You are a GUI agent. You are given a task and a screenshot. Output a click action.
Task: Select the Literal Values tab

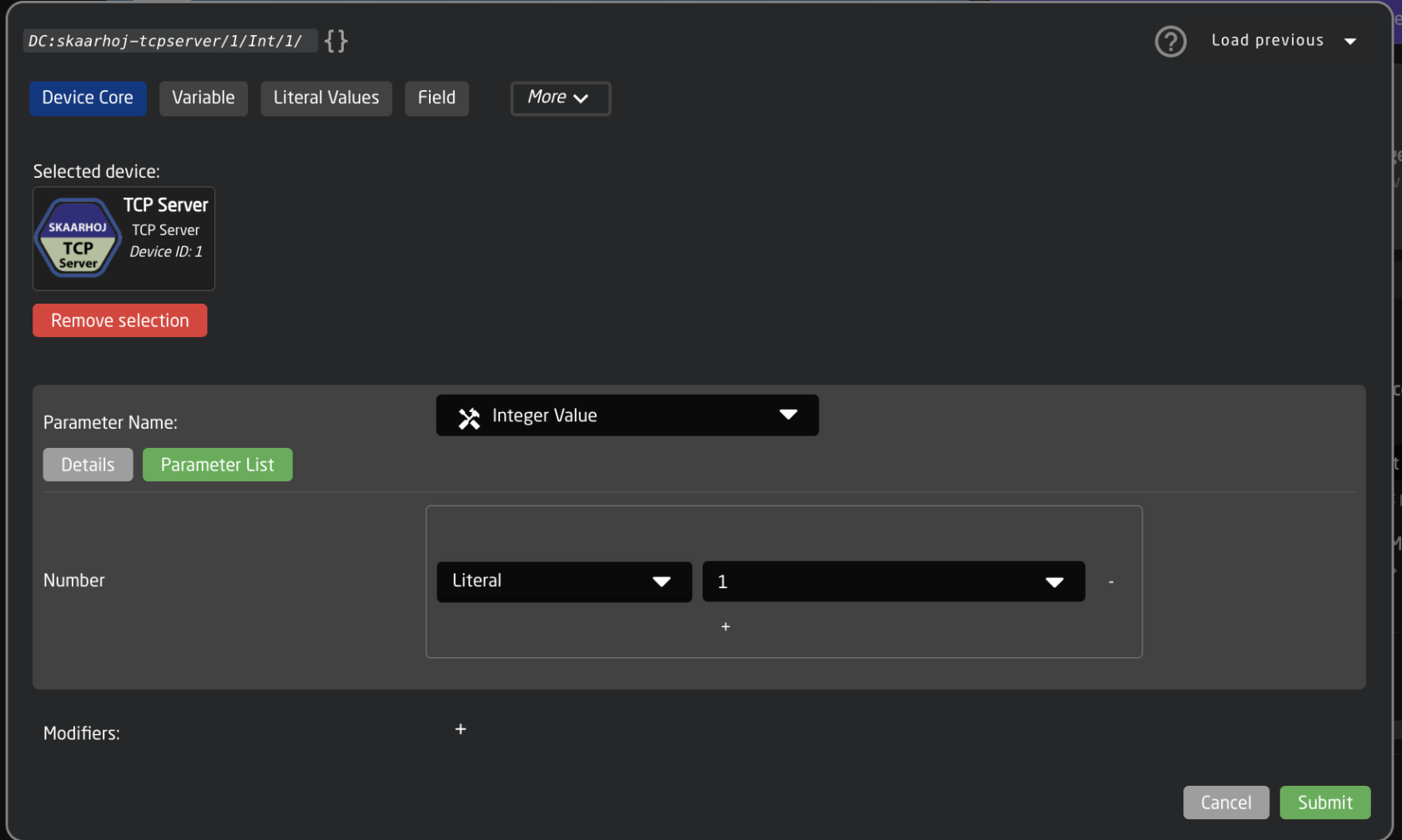(325, 98)
